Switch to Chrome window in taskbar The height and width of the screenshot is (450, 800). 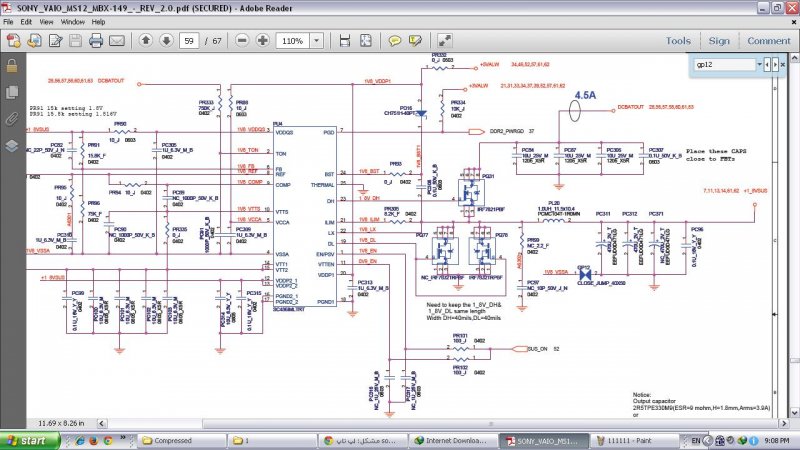coord(362,440)
